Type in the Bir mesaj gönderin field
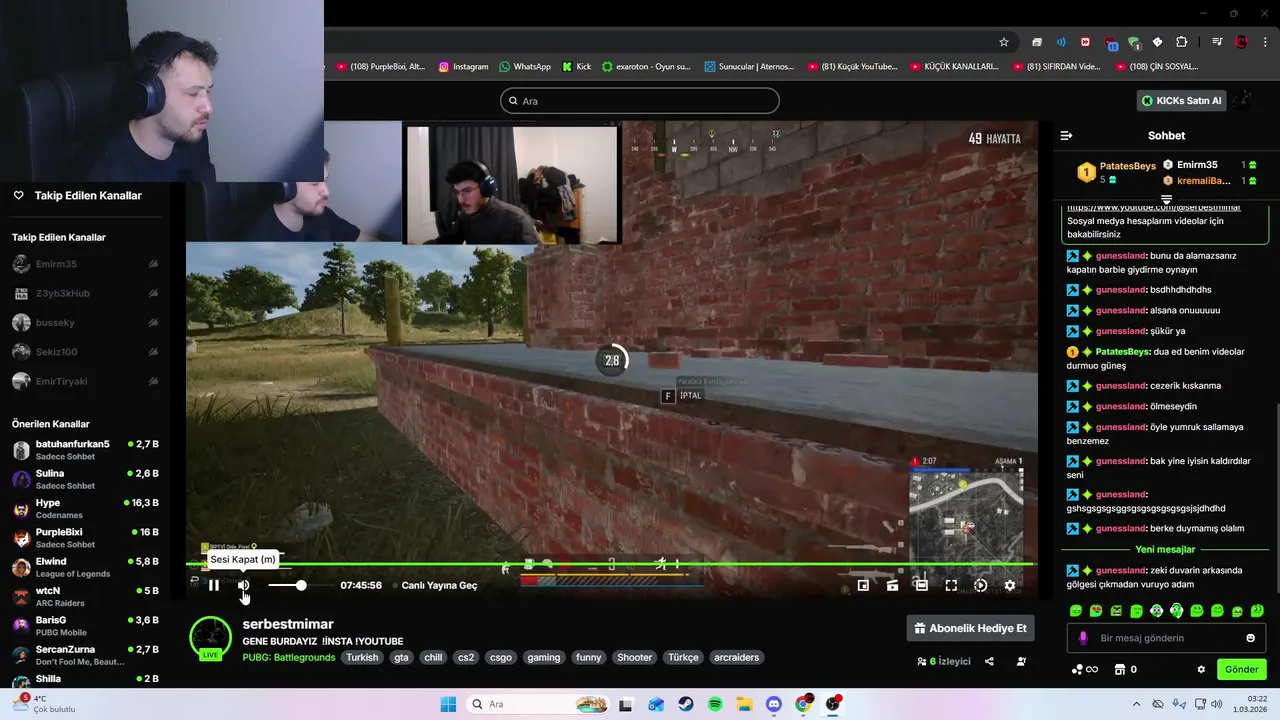Screen dimensions: 1280x720 [x=1165, y=638]
